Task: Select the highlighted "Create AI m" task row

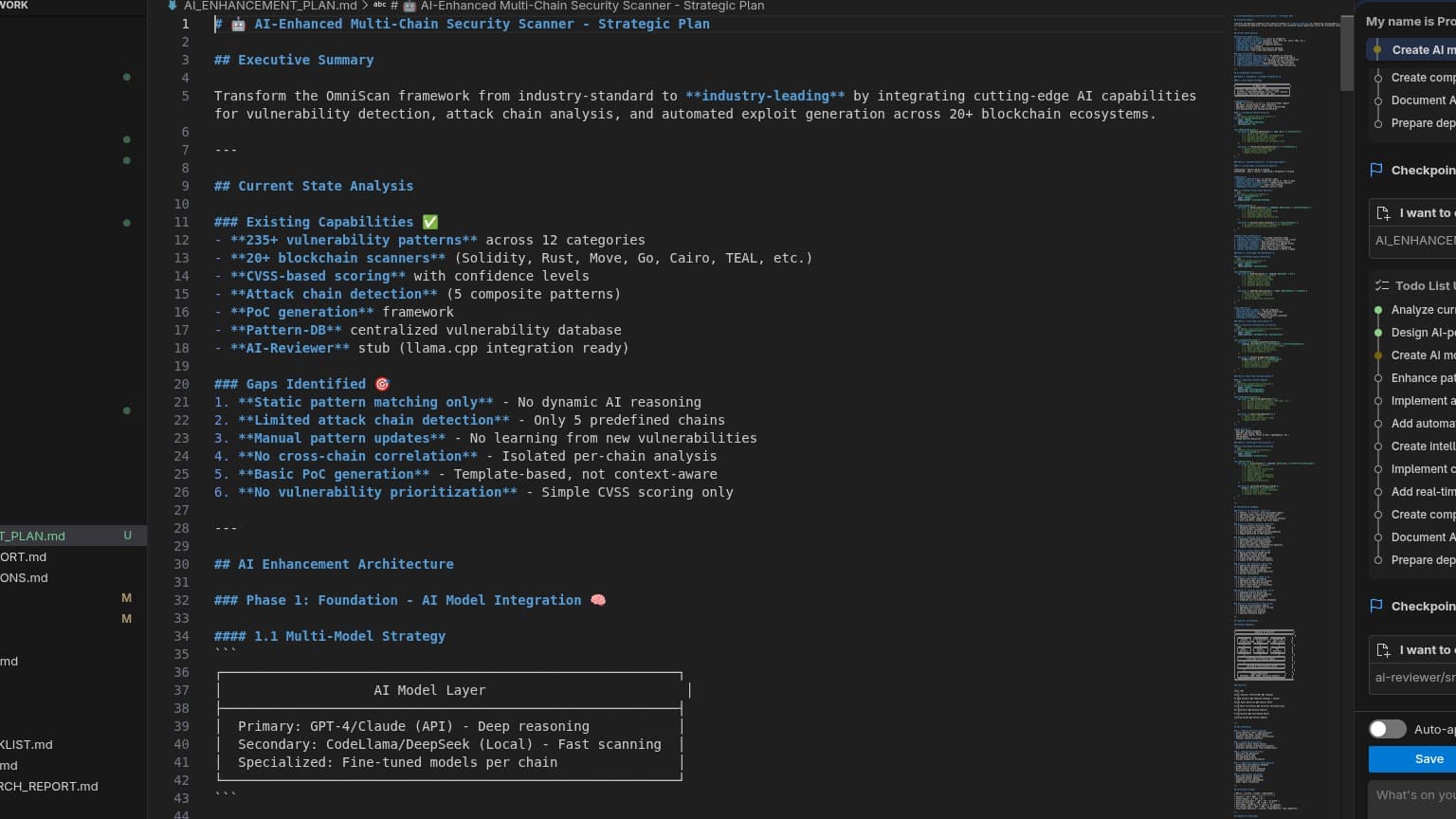Action: click(x=1411, y=49)
